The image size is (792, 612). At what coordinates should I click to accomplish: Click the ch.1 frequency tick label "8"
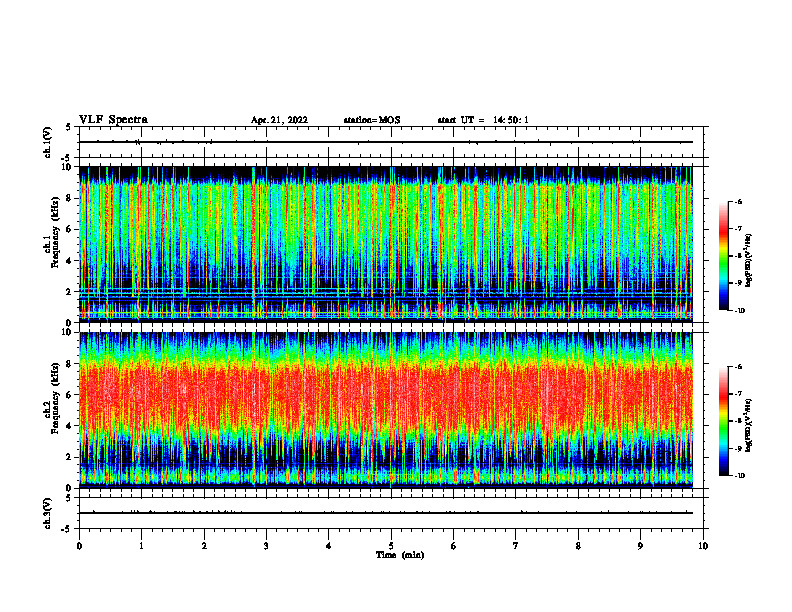pyautogui.click(x=70, y=198)
